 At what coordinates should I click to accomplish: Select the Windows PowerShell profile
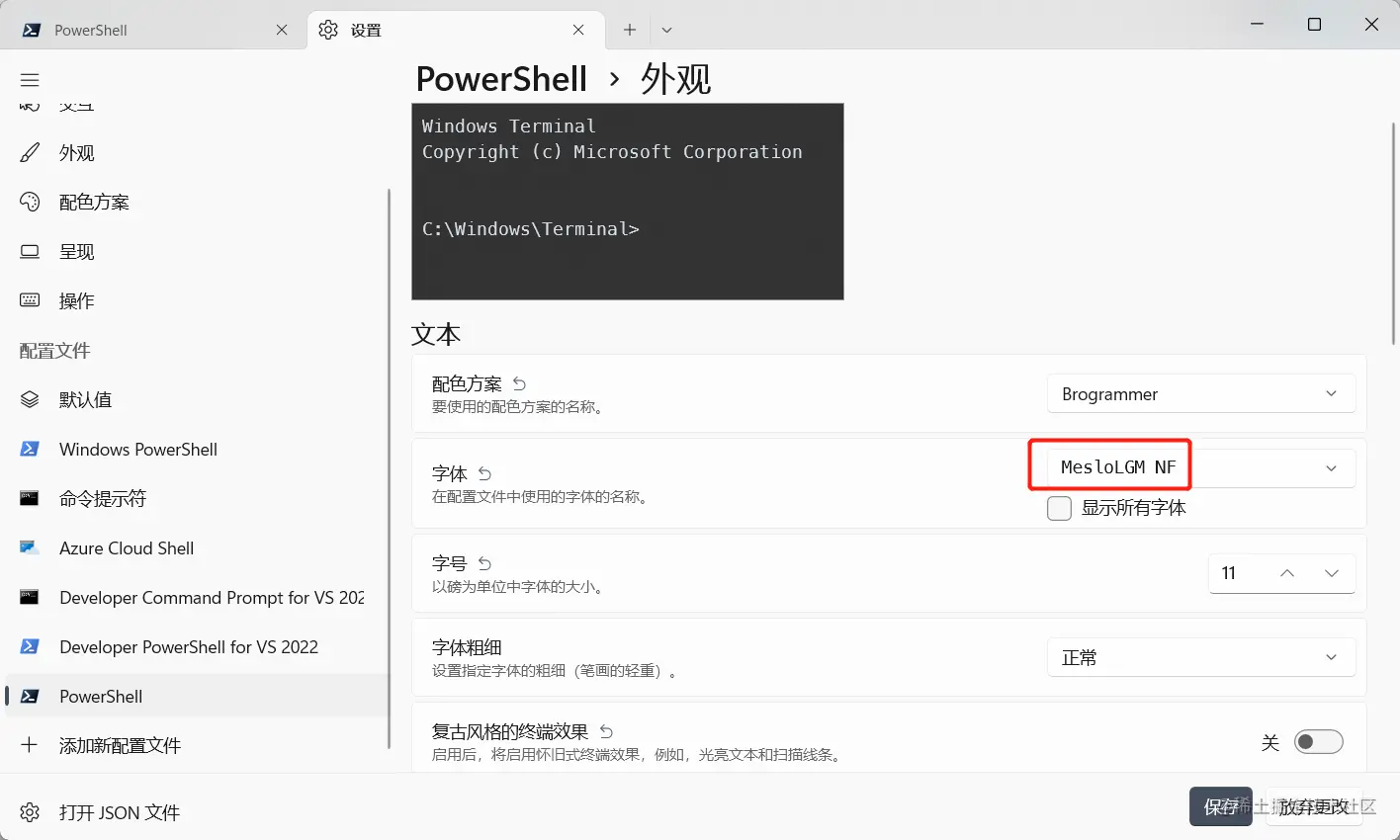point(197,450)
